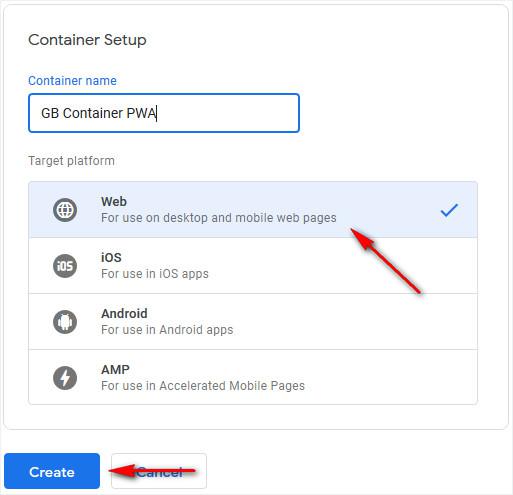Click the Web globe icon
This screenshot has width=513, height=495.
pyautogui.click(x=65, y=210)
